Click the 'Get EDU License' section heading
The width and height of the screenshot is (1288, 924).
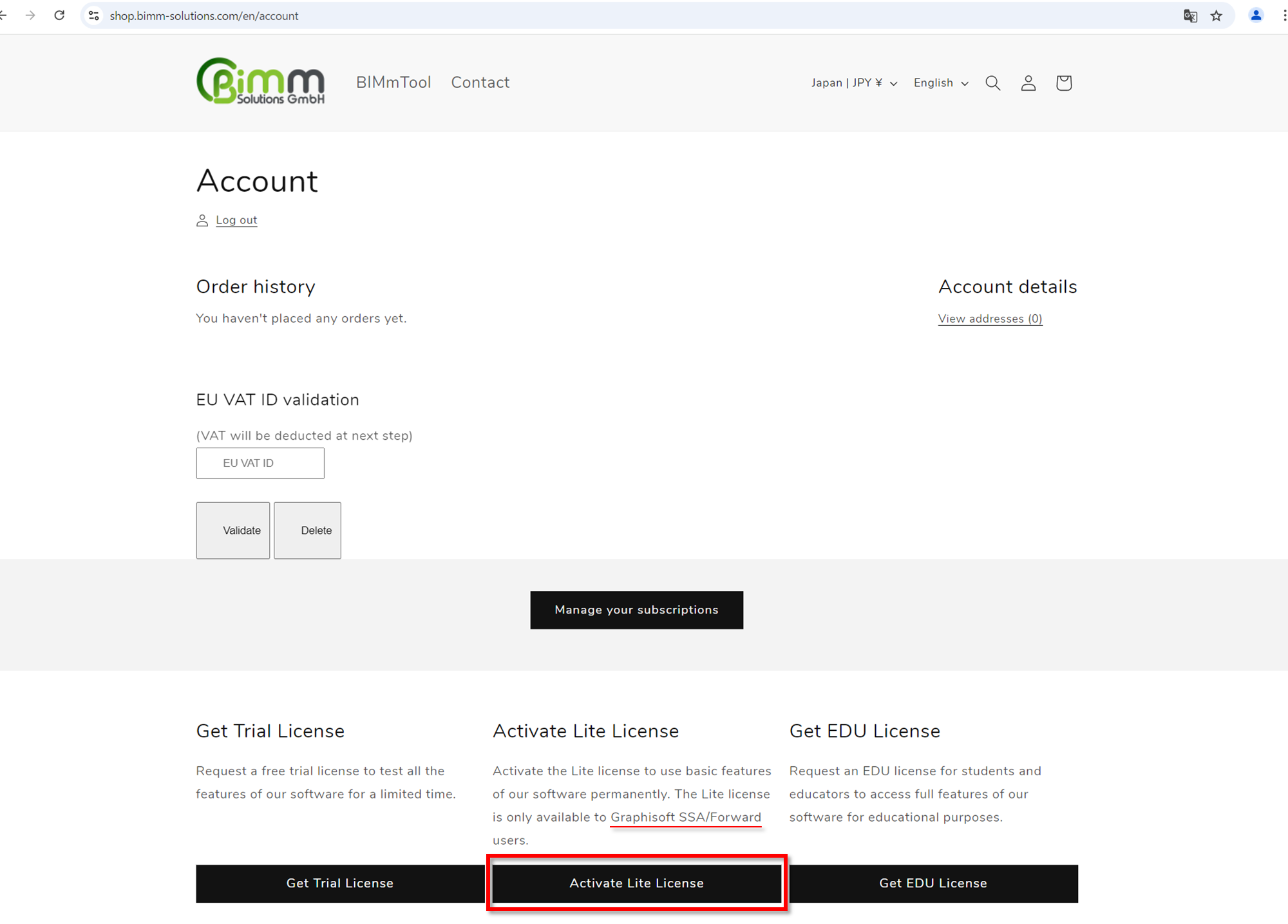(x=865, y=731)
